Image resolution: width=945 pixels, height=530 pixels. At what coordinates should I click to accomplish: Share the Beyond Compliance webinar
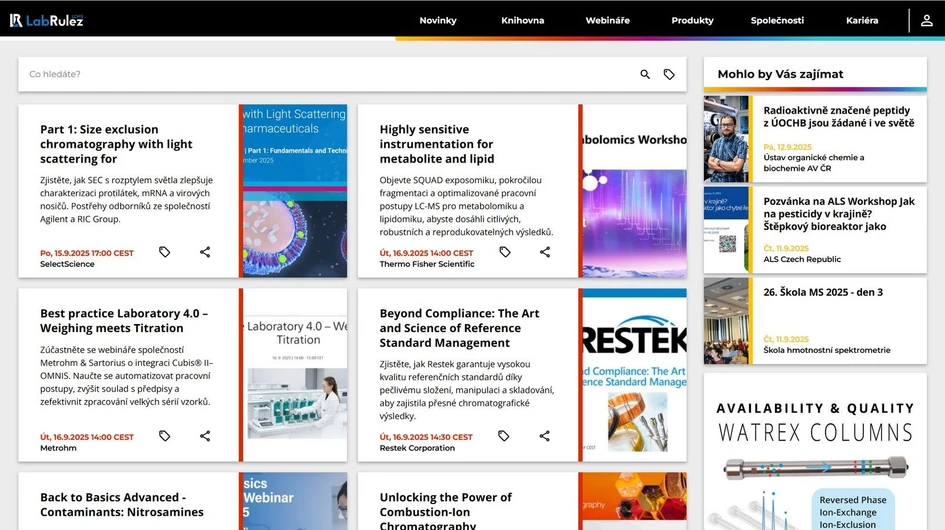pos(545,436)
